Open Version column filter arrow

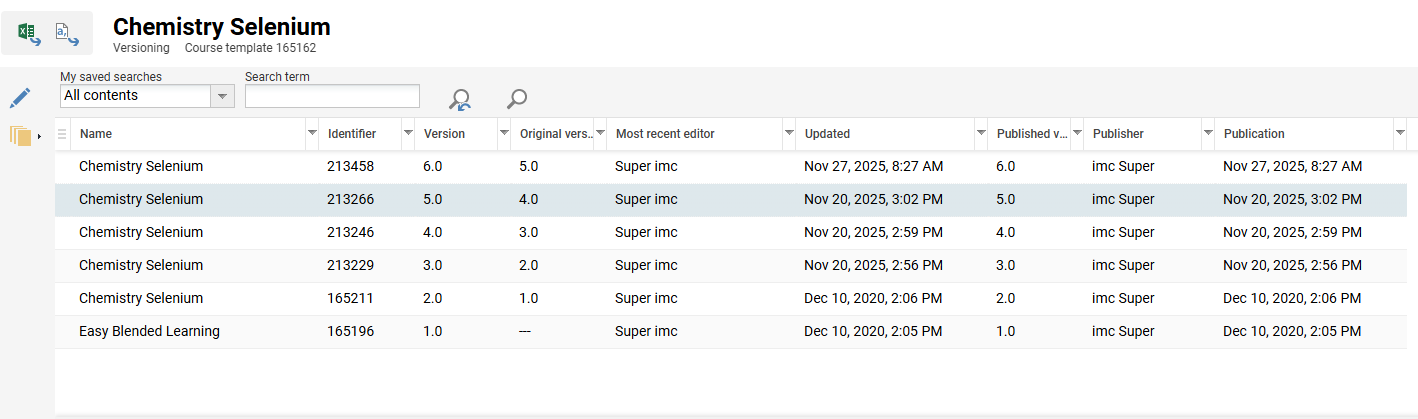coord(503,134)
